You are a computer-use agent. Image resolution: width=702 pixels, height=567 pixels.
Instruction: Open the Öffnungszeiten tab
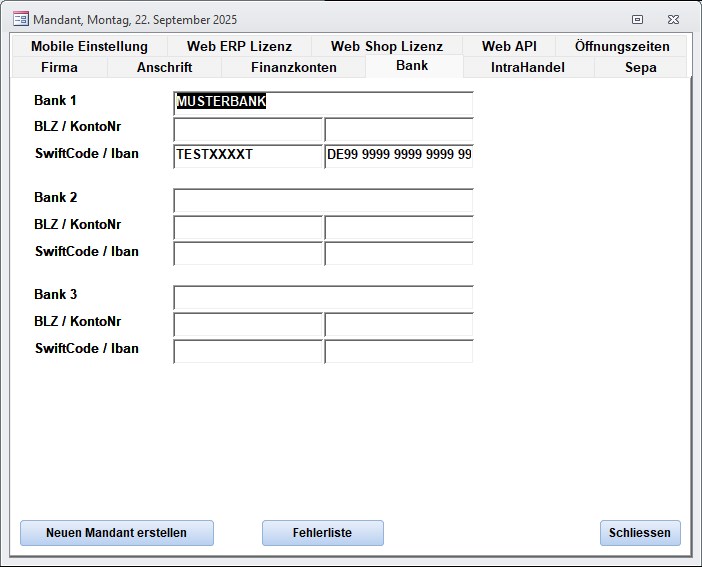[x=622, y=46]
